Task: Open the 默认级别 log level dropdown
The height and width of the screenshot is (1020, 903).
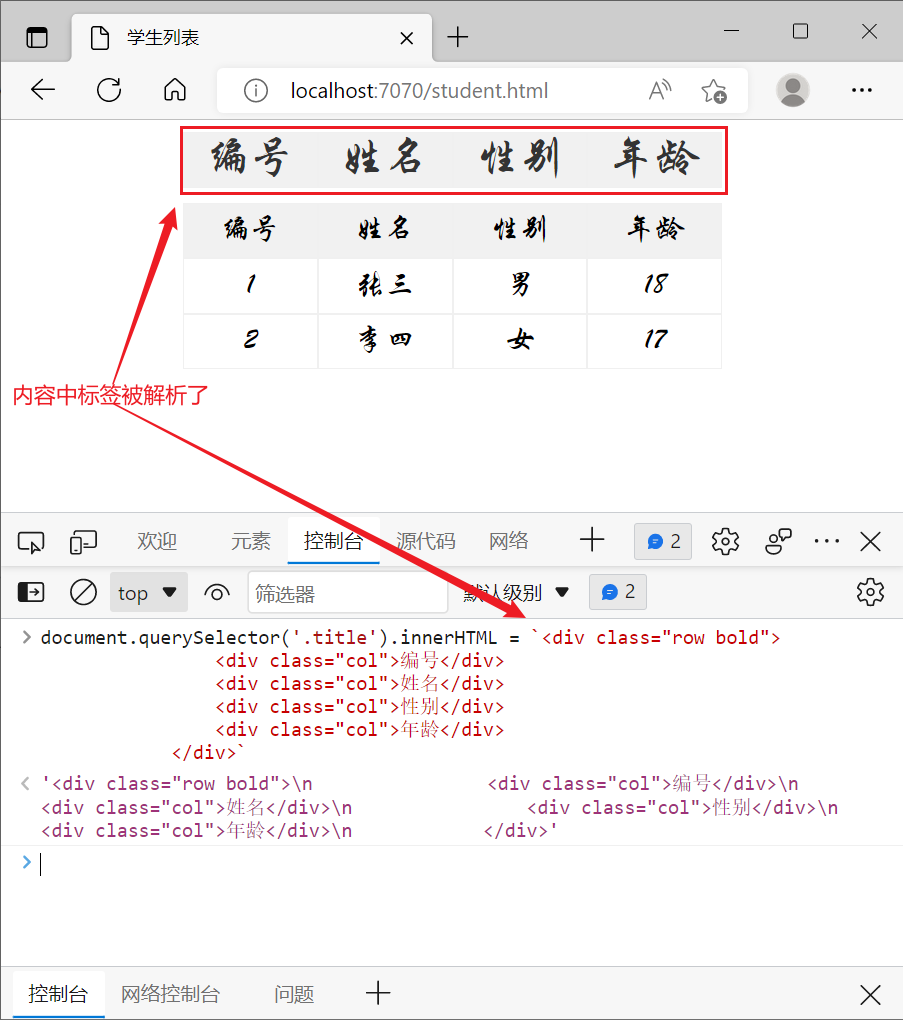Action: coord(517,593)
